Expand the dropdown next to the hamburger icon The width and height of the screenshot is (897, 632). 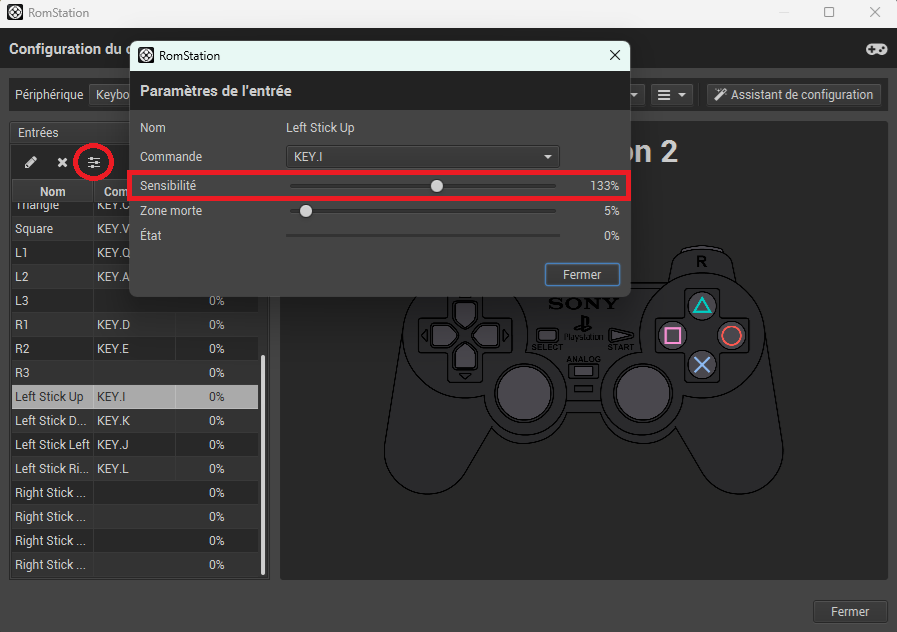pos(681,94)
